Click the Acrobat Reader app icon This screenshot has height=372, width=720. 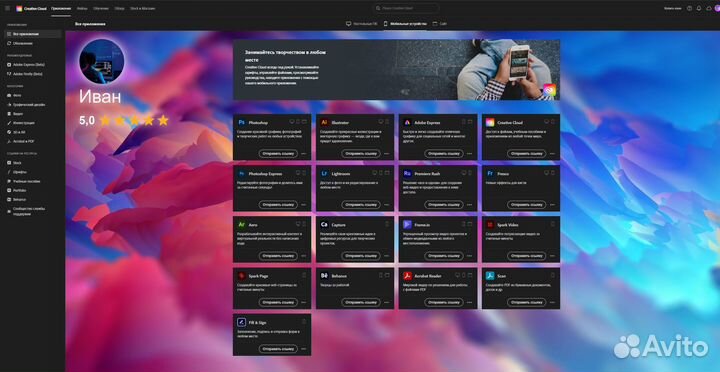pos(407,276)
